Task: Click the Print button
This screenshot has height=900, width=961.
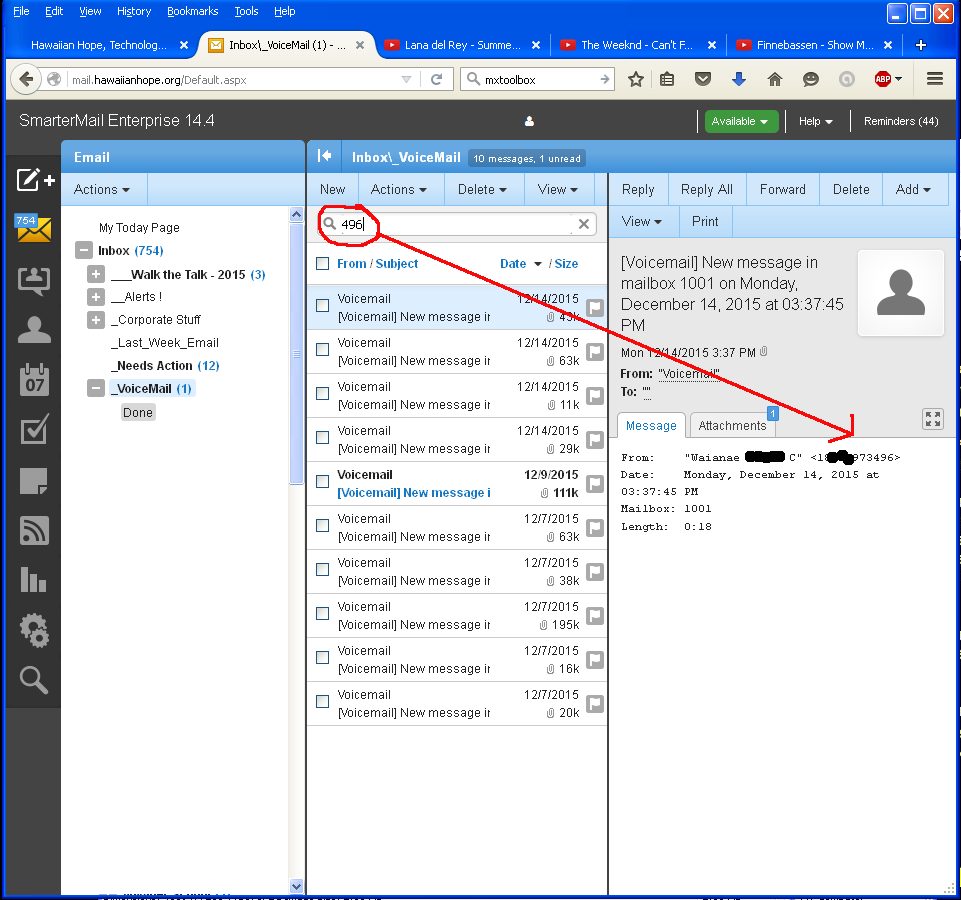Action: [x=705, y=221]
